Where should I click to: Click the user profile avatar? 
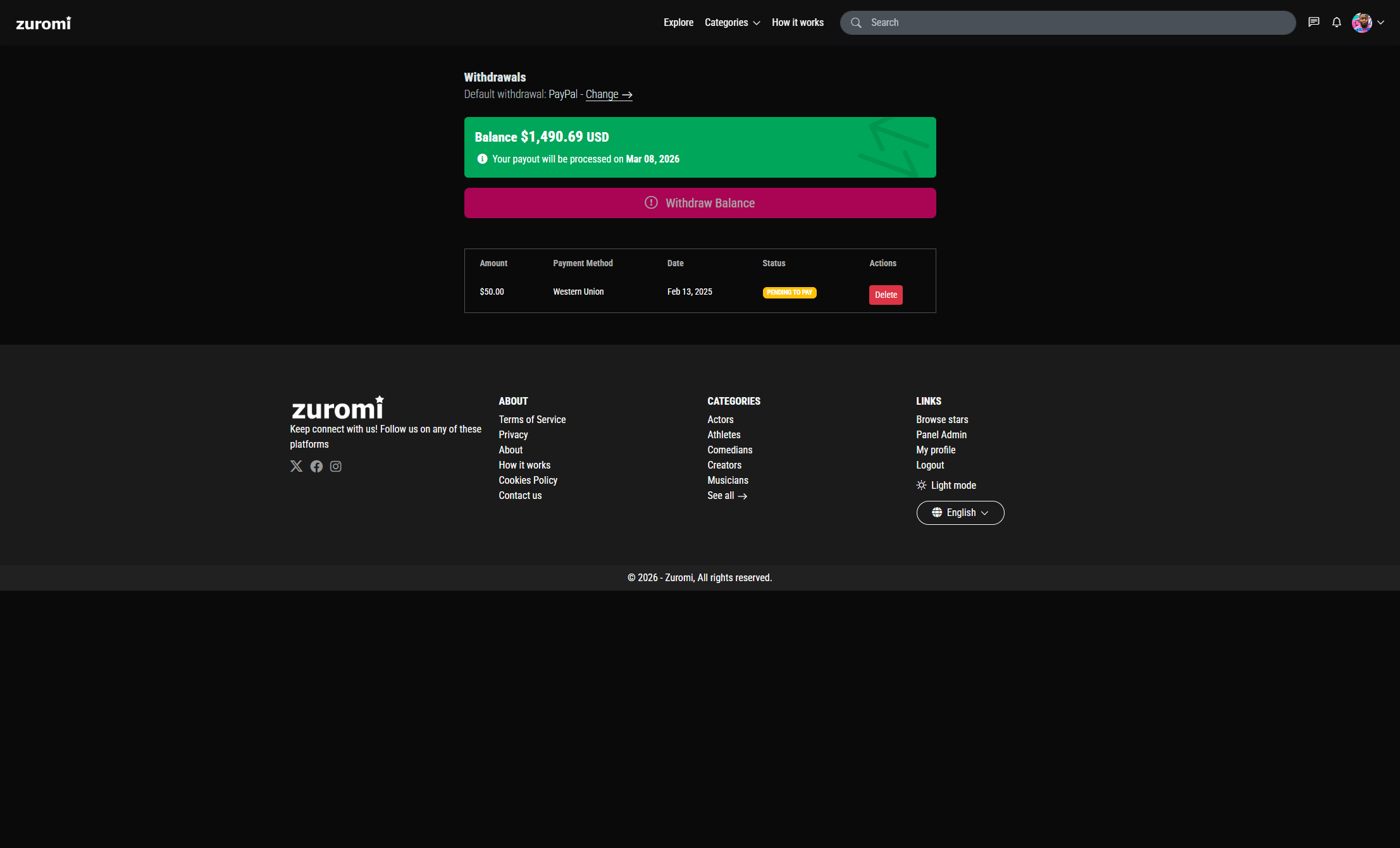click(x=1361, y=22)
